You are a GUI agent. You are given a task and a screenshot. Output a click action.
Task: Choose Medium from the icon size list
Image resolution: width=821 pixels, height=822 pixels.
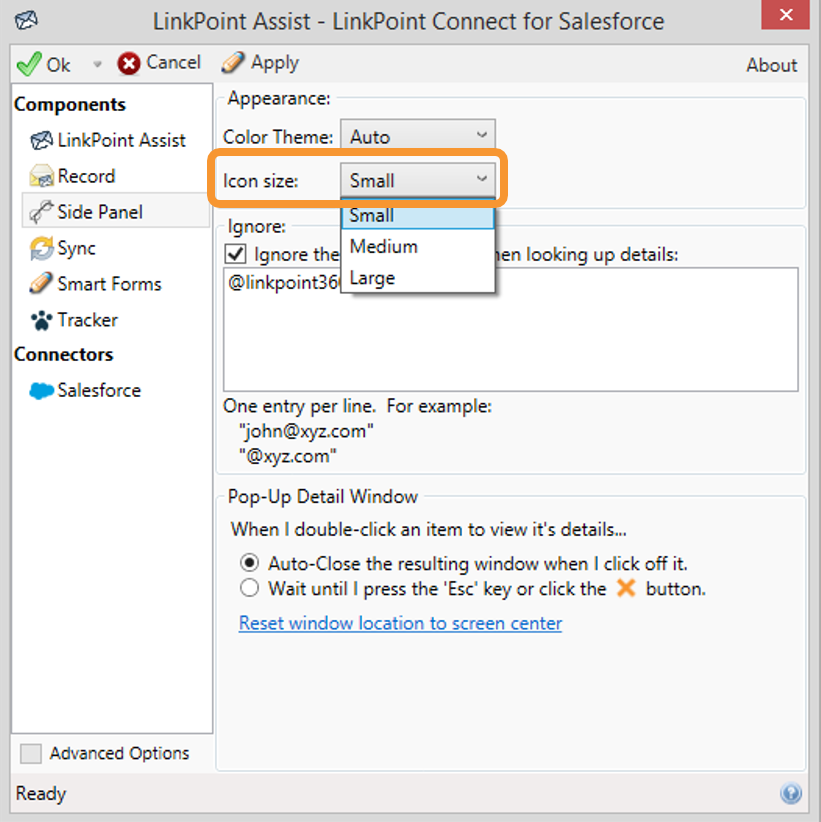tap(418, 246)
